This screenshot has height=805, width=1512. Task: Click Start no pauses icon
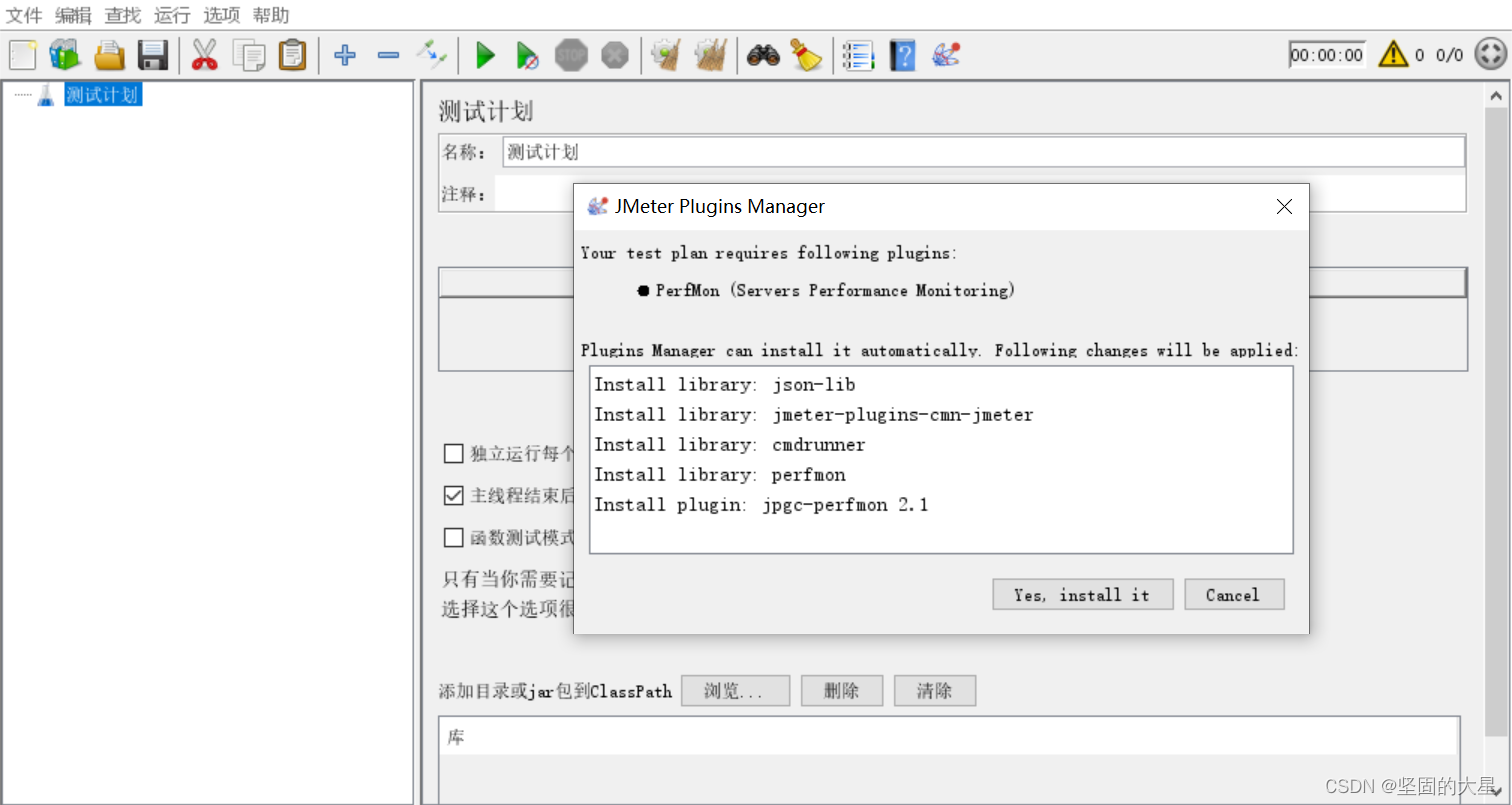tap(528, 55)
